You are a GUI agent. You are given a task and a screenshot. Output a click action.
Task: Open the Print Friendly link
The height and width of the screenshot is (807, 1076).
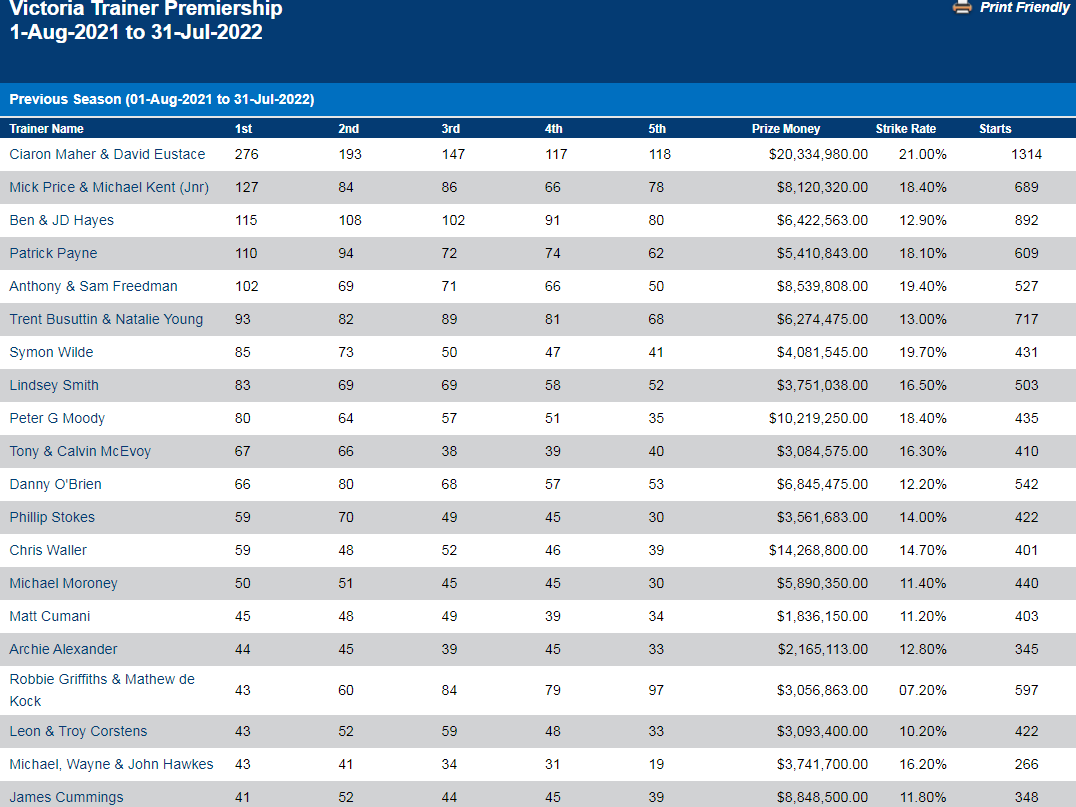(1024, 7)
